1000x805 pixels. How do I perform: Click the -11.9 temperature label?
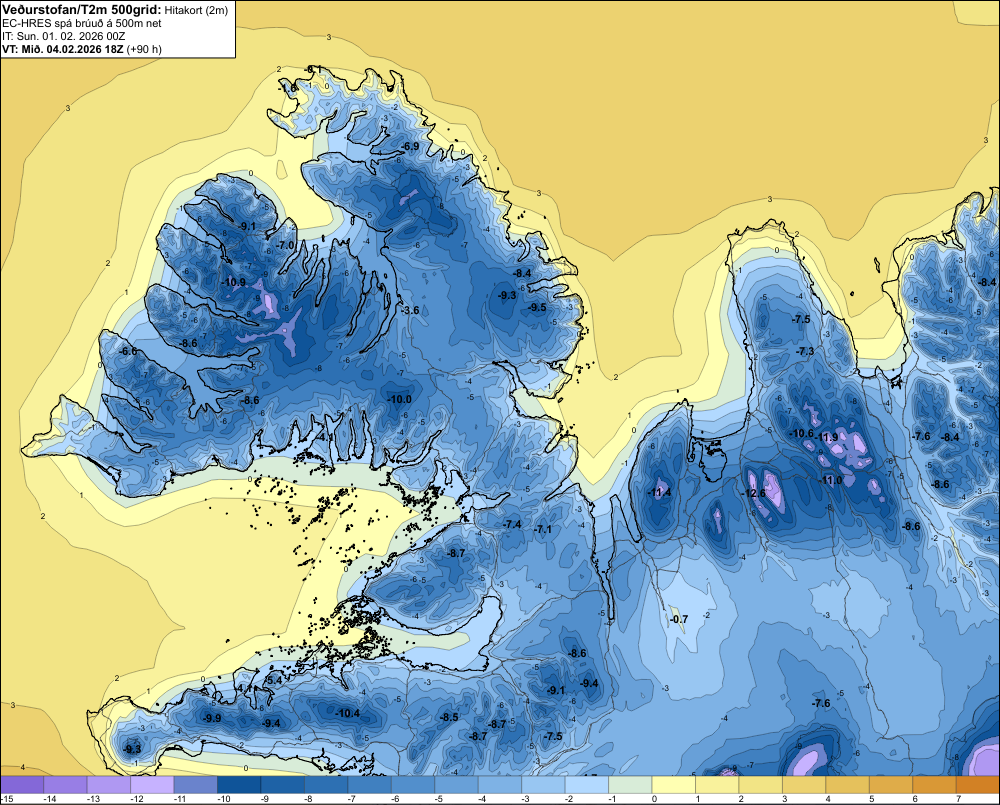[826, 437]
